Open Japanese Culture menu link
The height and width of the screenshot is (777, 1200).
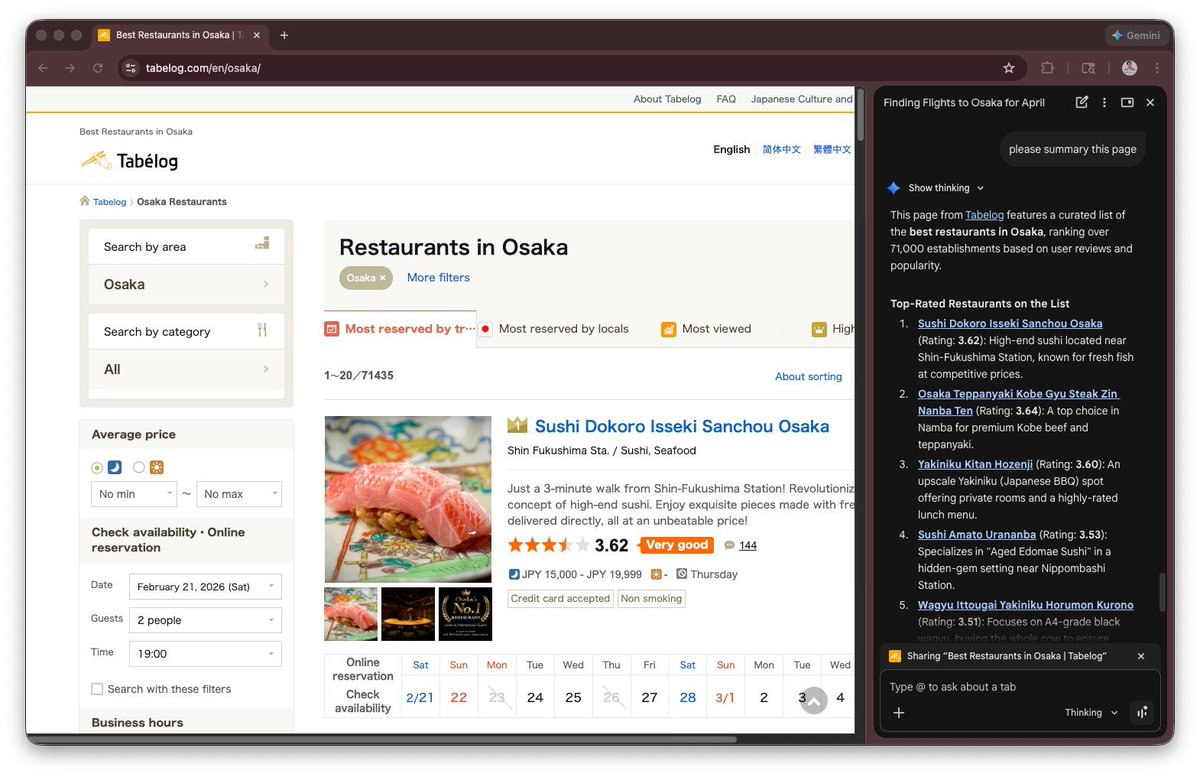coord(802,99)
